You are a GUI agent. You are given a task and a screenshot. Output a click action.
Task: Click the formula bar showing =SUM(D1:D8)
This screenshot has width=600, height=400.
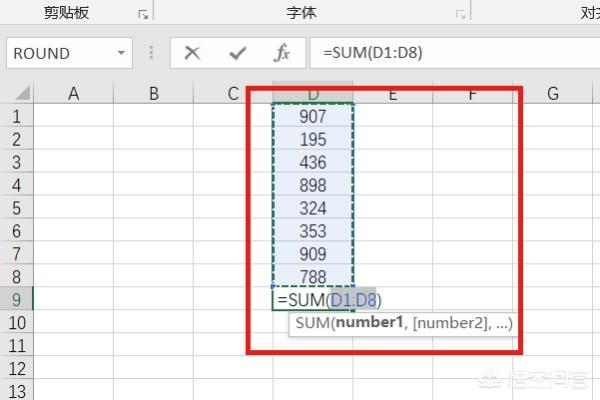coord(455,53)
